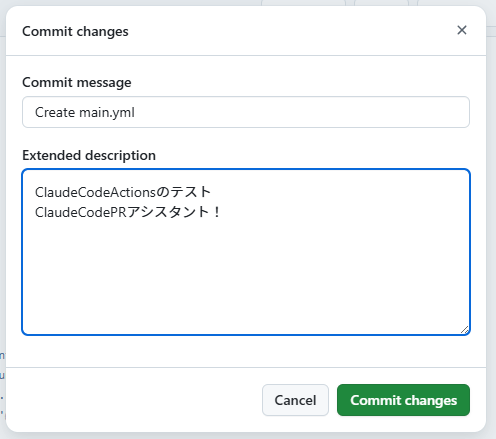496x439 pixels.
Task: Click the line 'ClaudeCodeActionsのテスト'
Action: pyautogui.click(x=123, y=192)
